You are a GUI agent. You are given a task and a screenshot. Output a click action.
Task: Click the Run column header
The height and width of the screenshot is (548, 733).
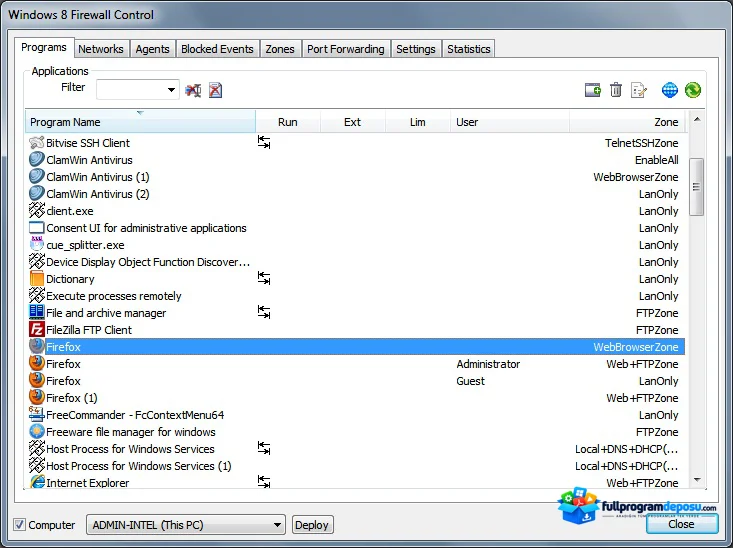(x=287, y=122)
